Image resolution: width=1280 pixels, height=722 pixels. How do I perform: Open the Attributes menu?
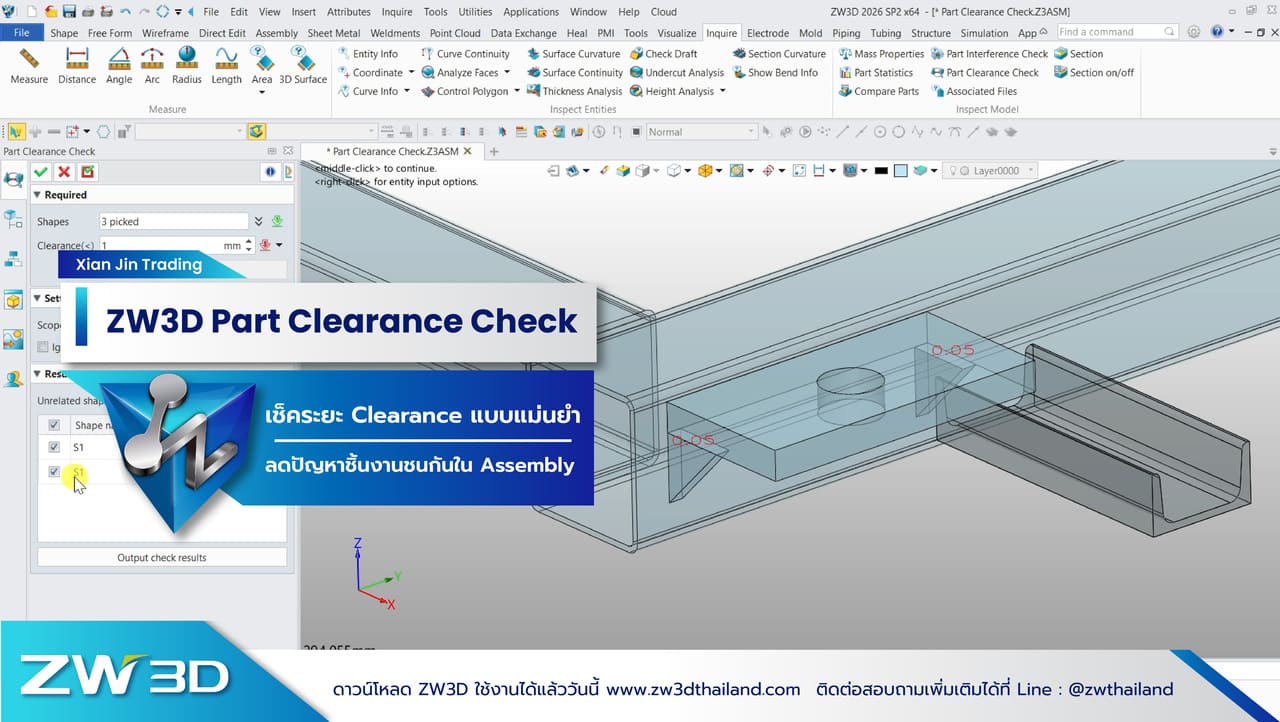tap(349, 12)
